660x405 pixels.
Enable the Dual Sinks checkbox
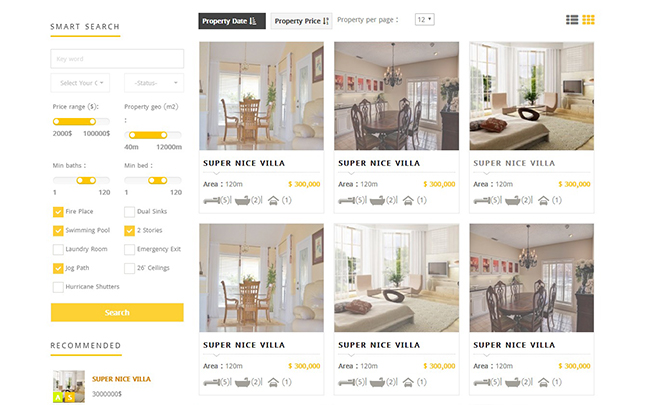130,212
